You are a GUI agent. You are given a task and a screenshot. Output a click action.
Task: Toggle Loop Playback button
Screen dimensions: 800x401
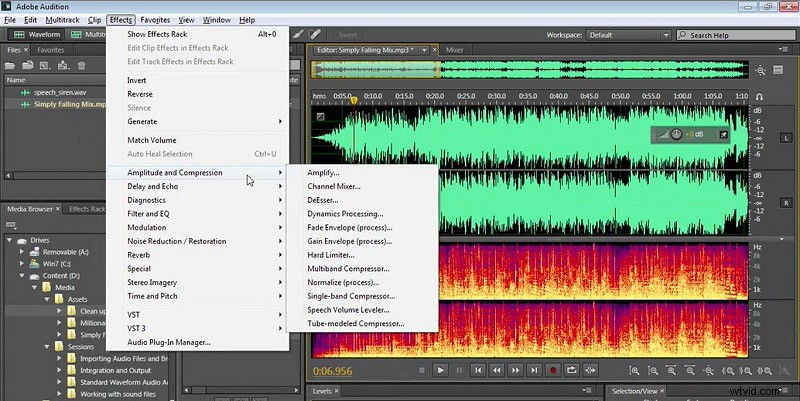571,370
